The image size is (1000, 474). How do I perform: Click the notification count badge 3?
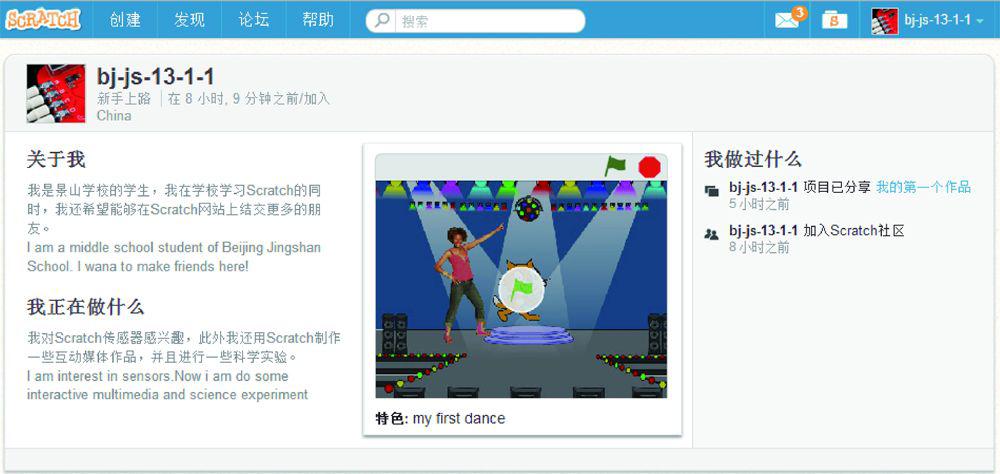pos(798,13)
